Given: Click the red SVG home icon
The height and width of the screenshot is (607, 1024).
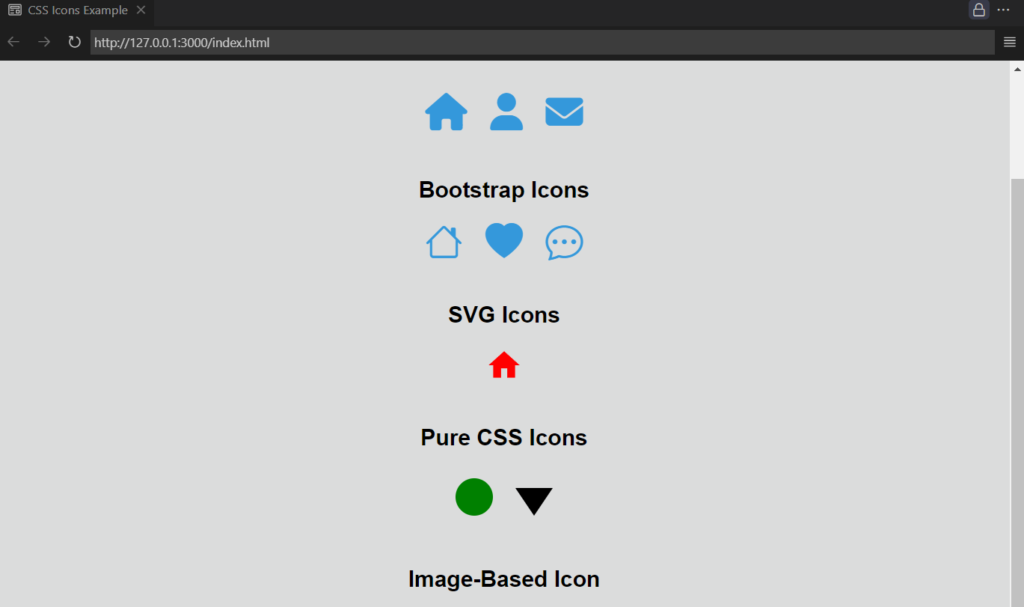Looking at the screenshot, I should click(504, 365).
